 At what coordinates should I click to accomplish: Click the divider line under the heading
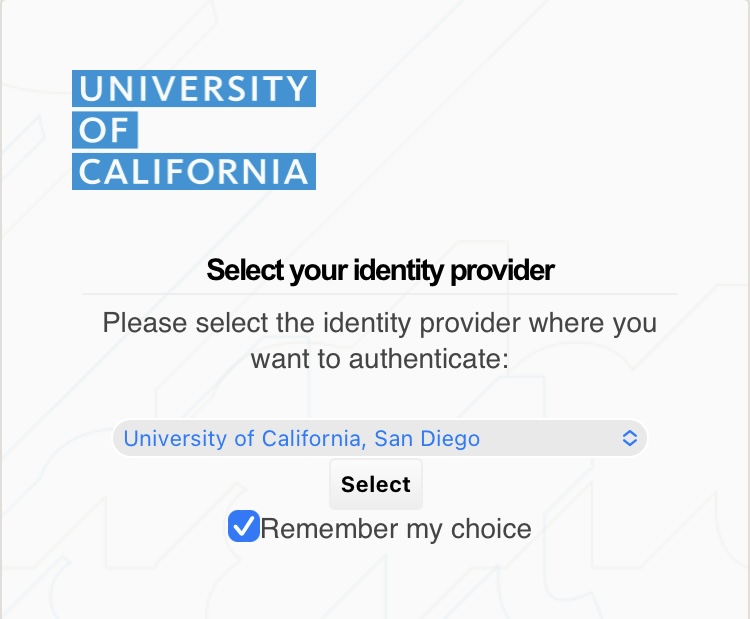[x=380, y=294]
